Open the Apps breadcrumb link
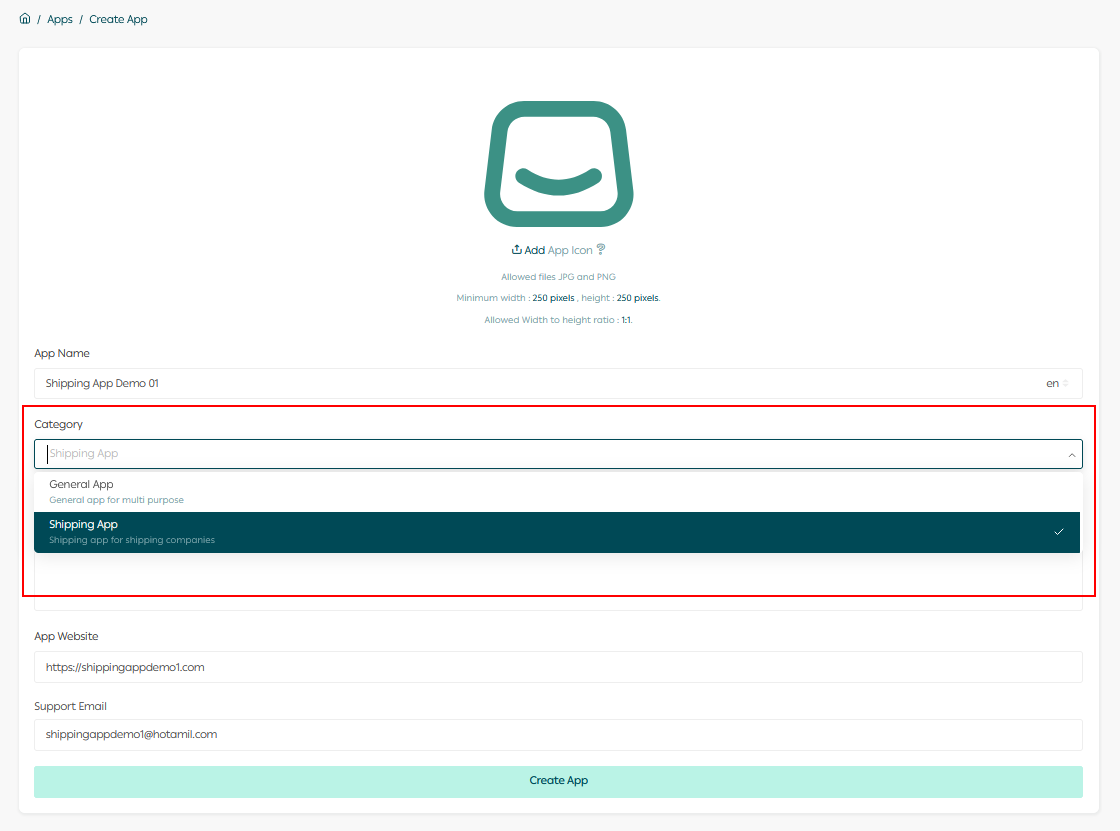The image size is (1120, 831). (60, 19)
